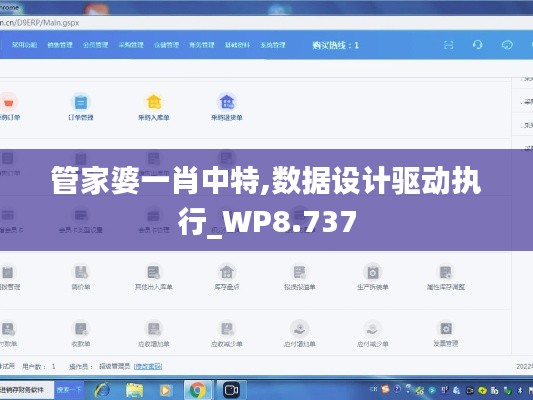Click the 修改密码 link
533x400 pixels.
tap(148, 366)
